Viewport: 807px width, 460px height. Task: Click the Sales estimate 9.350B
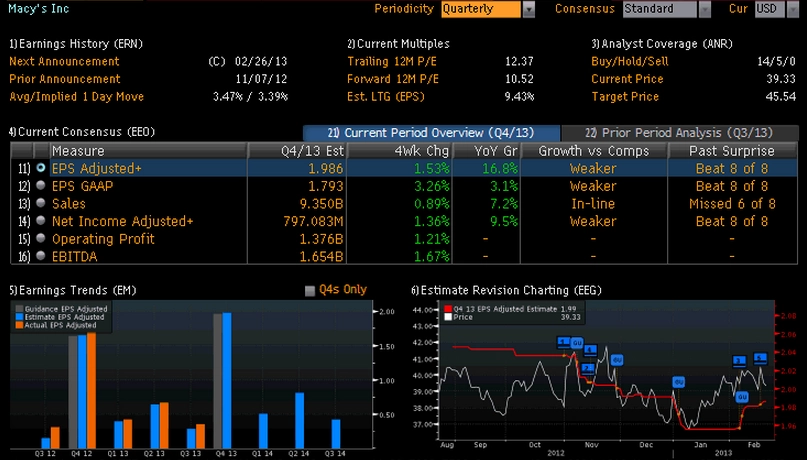tap(321, 203)
